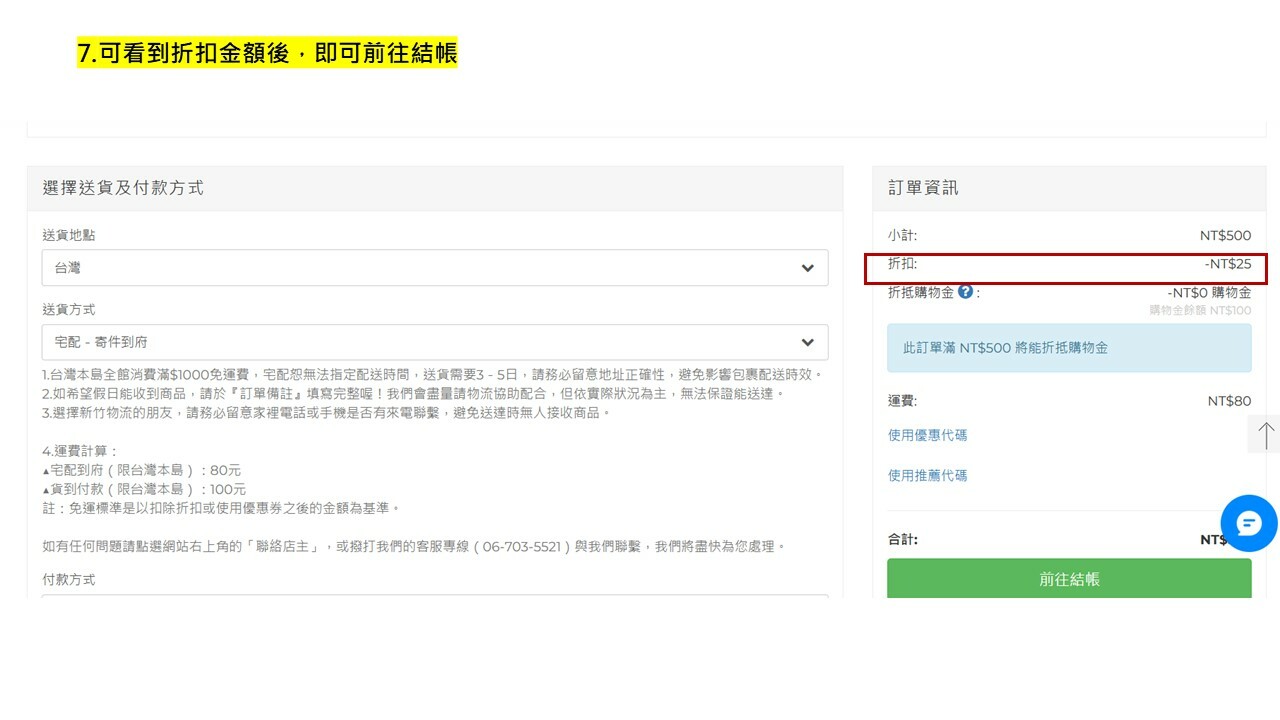Click the question mark help icon beside 折抵購物金
Viewport: 1280px width, 720px height.
coord(965,292)
